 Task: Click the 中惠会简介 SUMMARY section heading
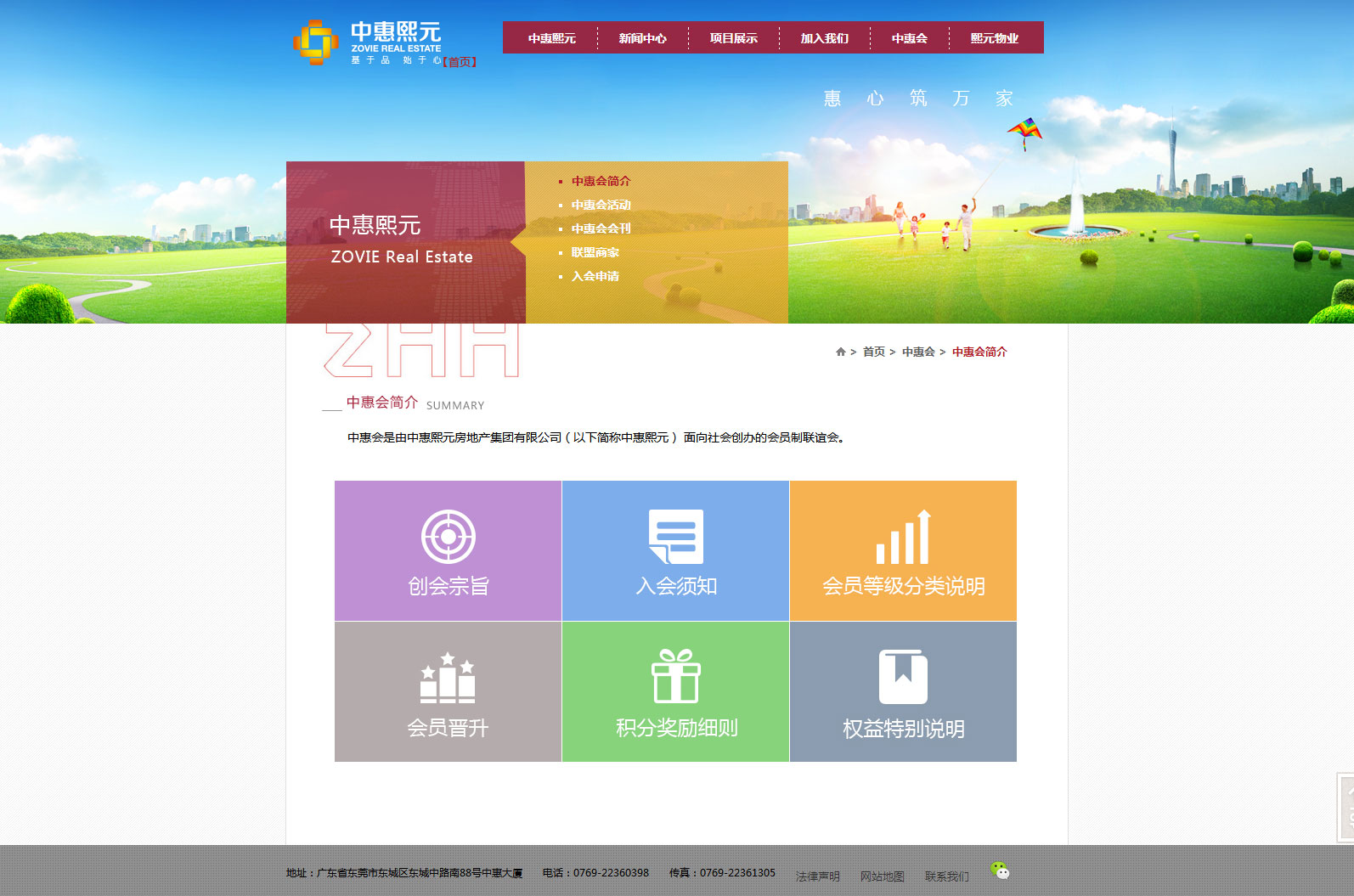415,403
